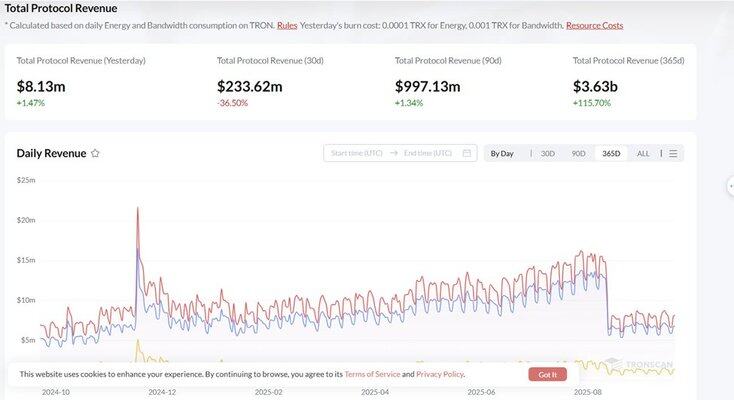Click the collapse arrow at the right edge
Viewport: 734px width, 400px height.
730,185
